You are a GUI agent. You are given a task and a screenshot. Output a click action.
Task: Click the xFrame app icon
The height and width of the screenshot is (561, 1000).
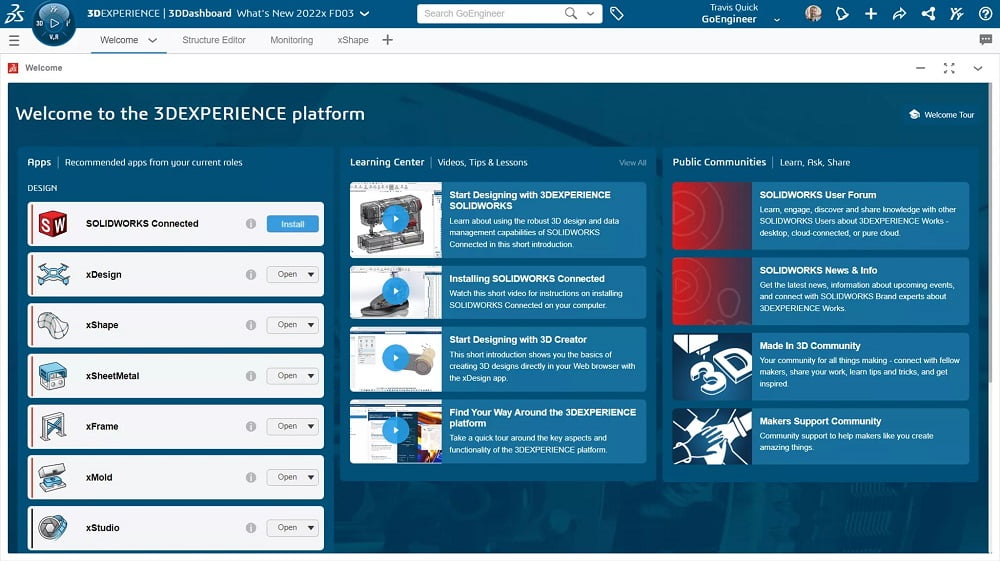53,426
